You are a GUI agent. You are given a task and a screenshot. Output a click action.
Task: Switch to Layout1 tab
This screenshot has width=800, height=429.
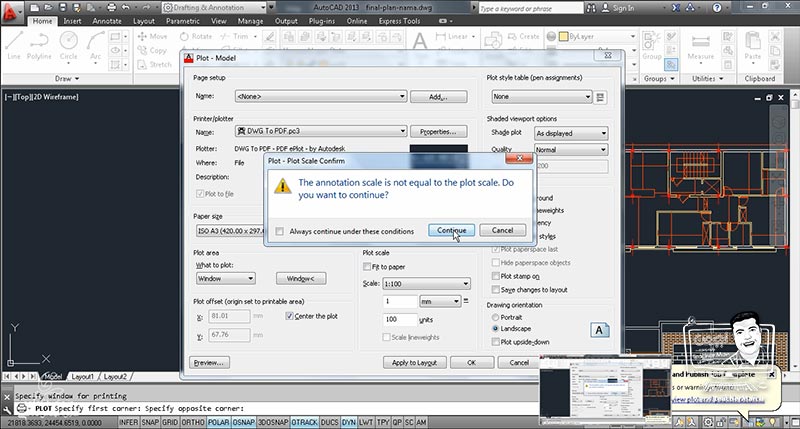(82, 376)
